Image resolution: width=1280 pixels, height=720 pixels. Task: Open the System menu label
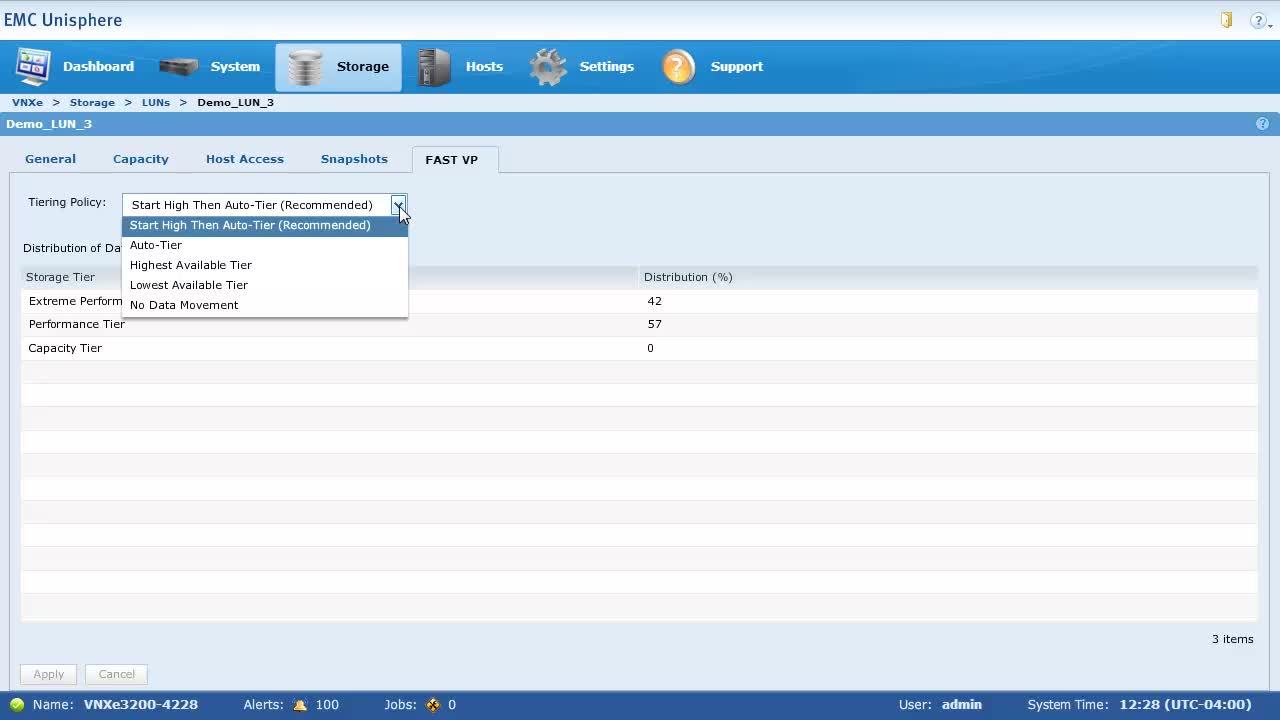(x=235, y=67)
